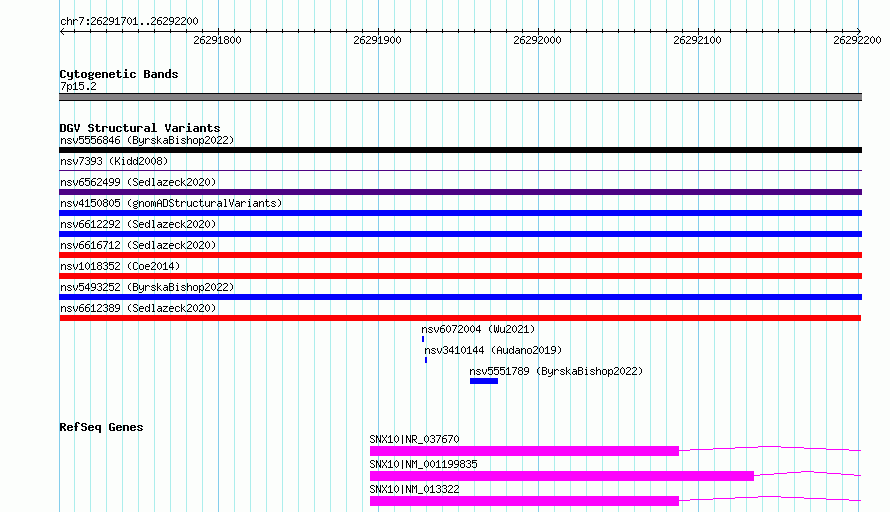The height and width of the screenshot is (512, 890).
Task: Click the black nsv5556846 variant bar
Action: point(460,150)
